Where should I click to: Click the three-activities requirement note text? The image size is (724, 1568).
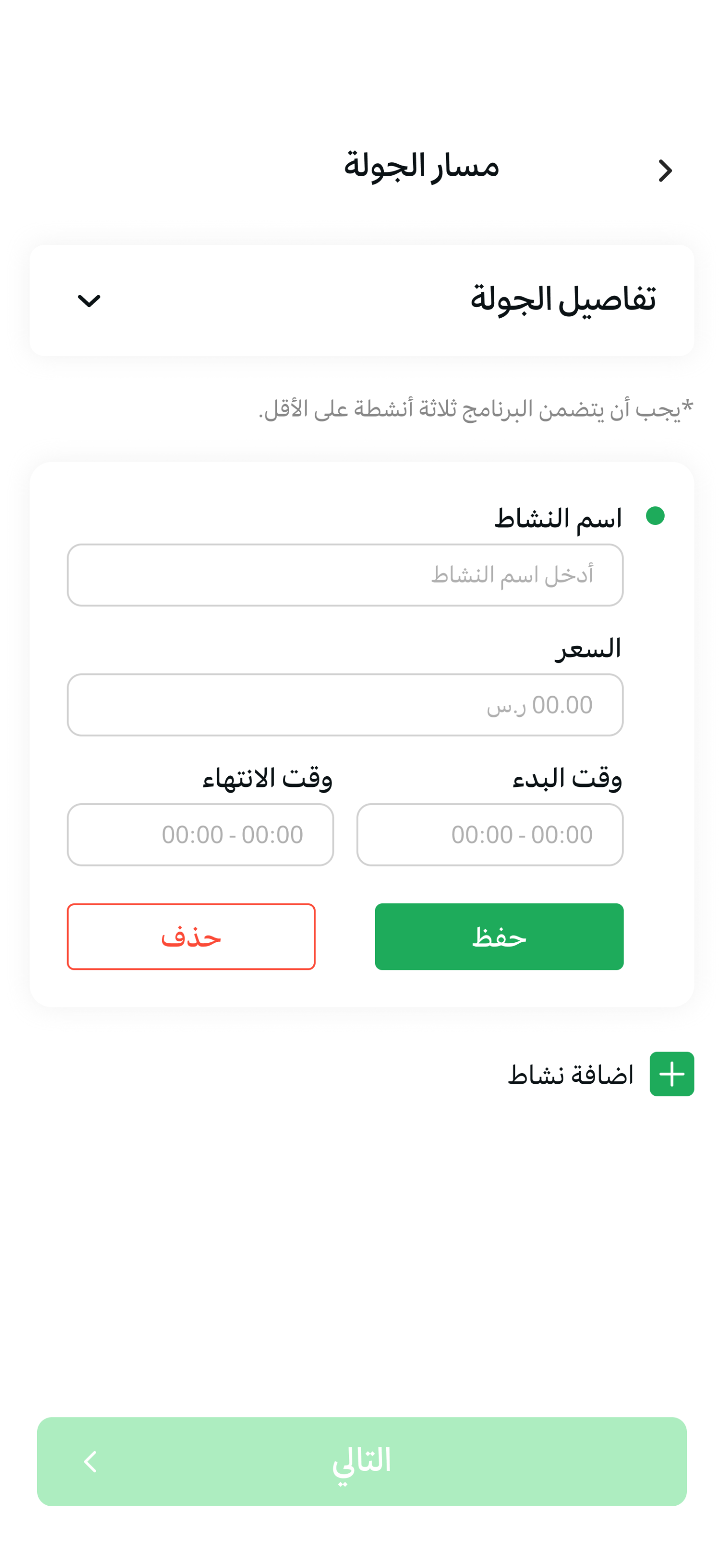click(x=476, y=409)
